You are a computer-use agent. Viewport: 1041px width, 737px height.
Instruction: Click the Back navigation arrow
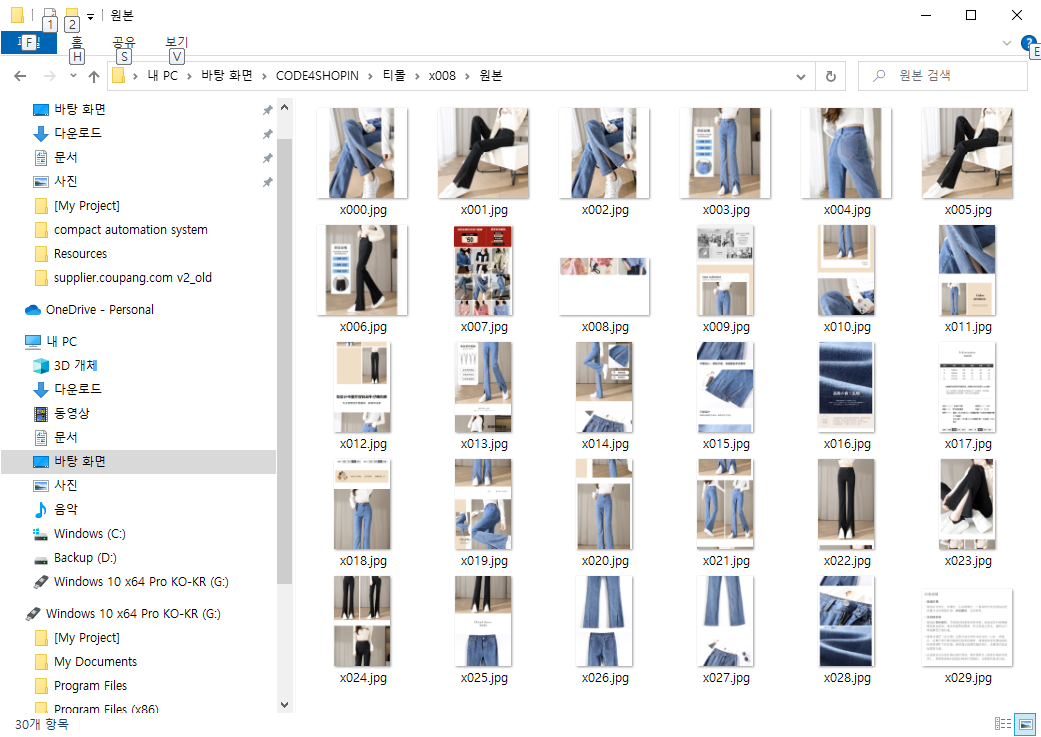pos(19,77)
